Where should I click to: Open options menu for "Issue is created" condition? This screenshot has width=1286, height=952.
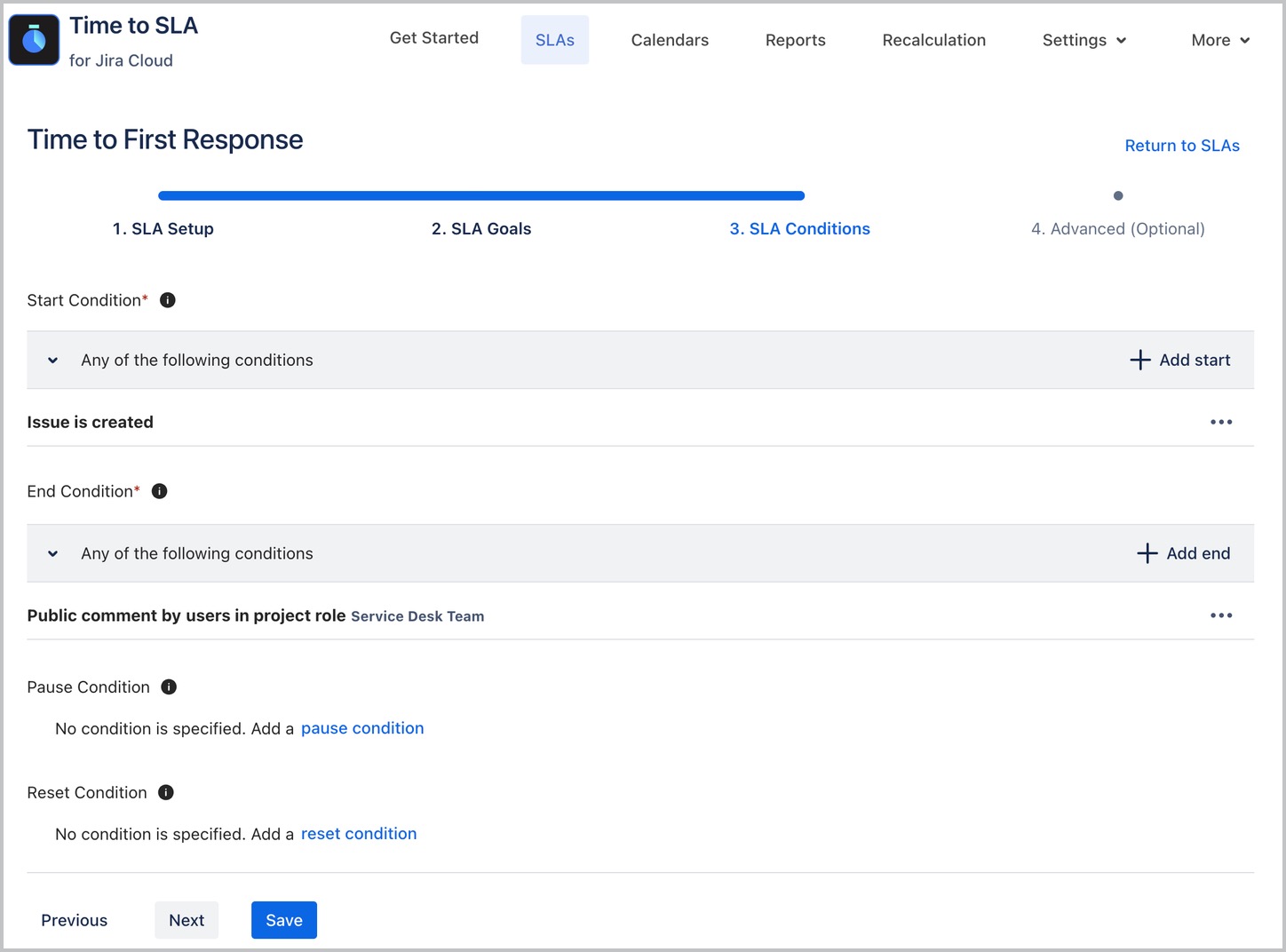point(1221,422)
